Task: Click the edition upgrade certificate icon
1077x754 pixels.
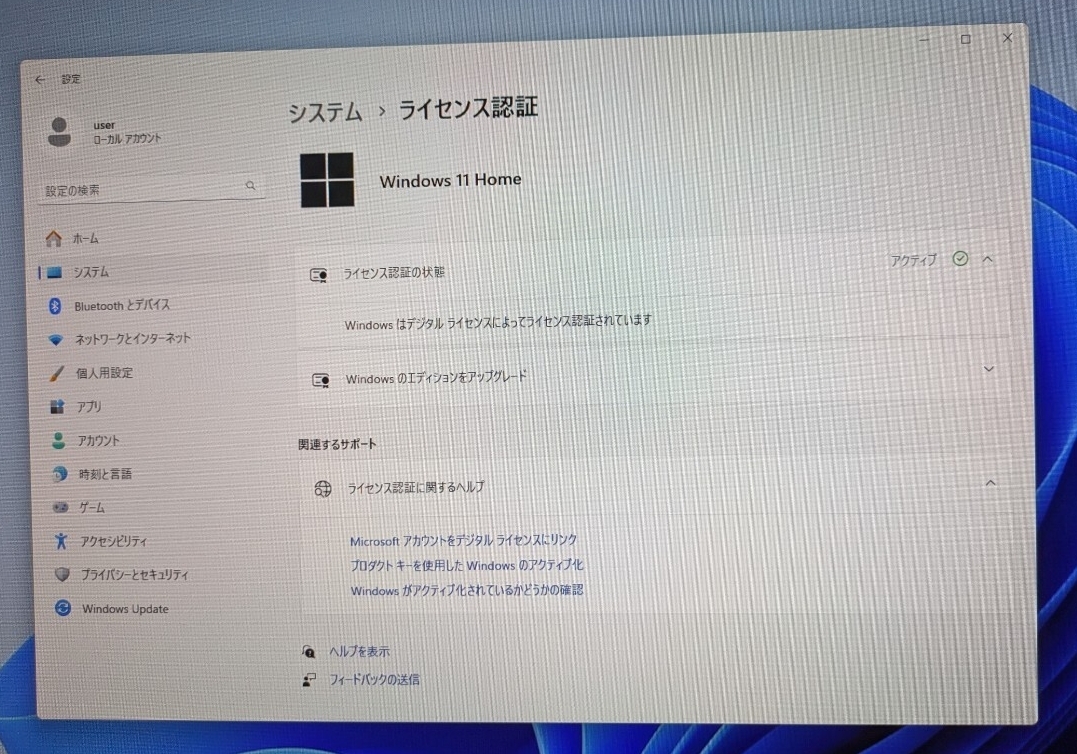Action: [321, 380]
